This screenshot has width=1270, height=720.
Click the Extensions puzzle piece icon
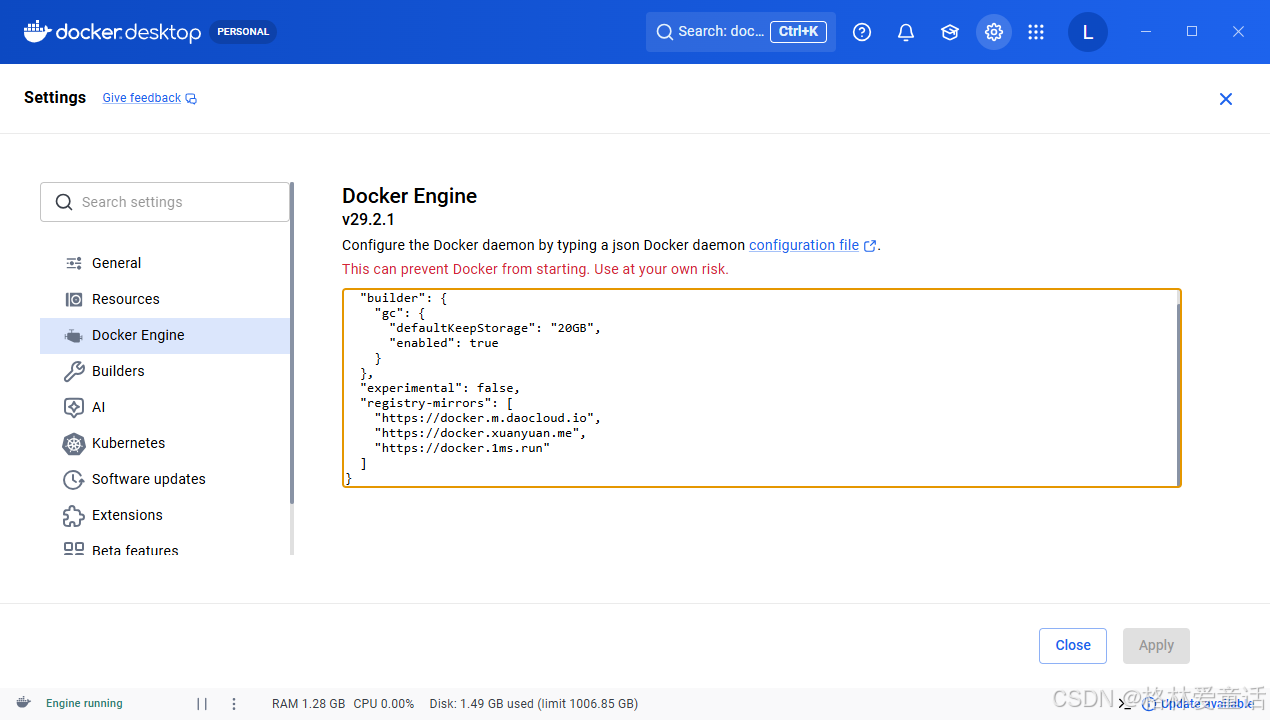(74, 515)
